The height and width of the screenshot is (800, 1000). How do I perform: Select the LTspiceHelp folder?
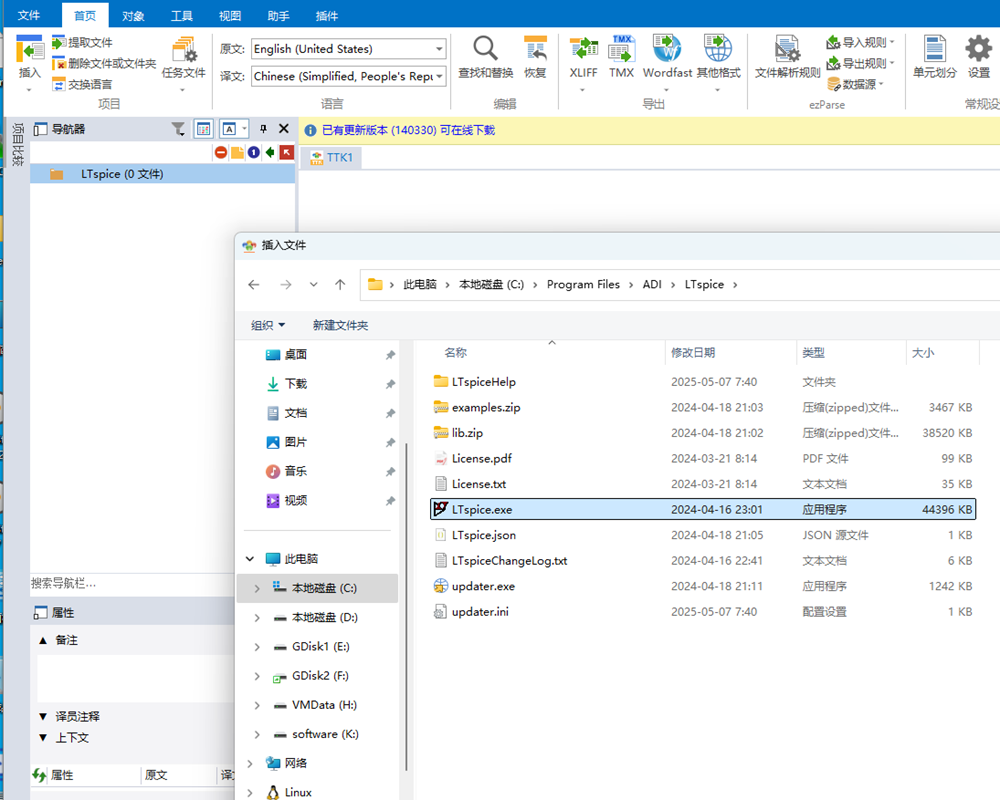point(703,382)
